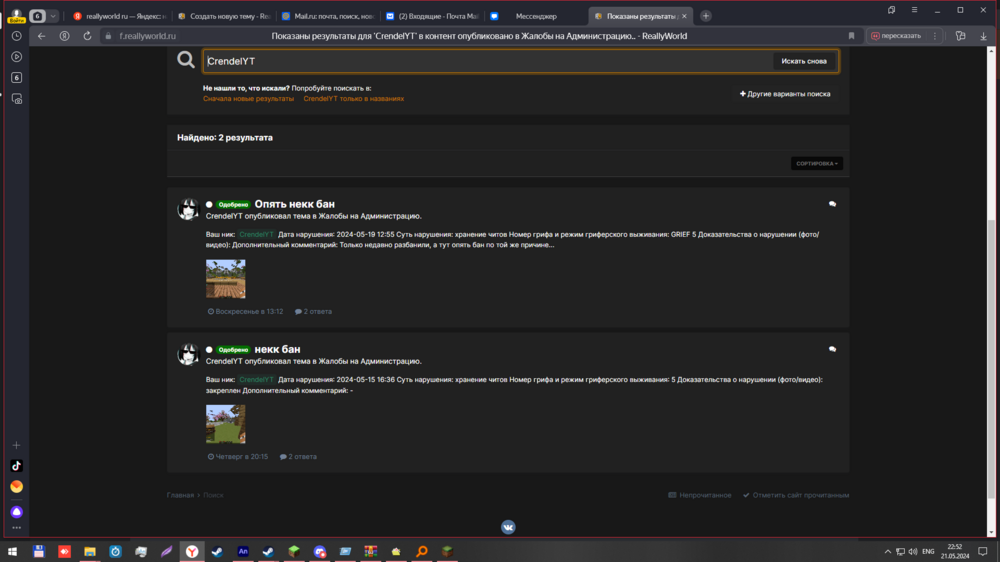Open the 'Сортировка' dropdown
The image size is (1000, 562).
pyautogui.click(x=816, y=163)
